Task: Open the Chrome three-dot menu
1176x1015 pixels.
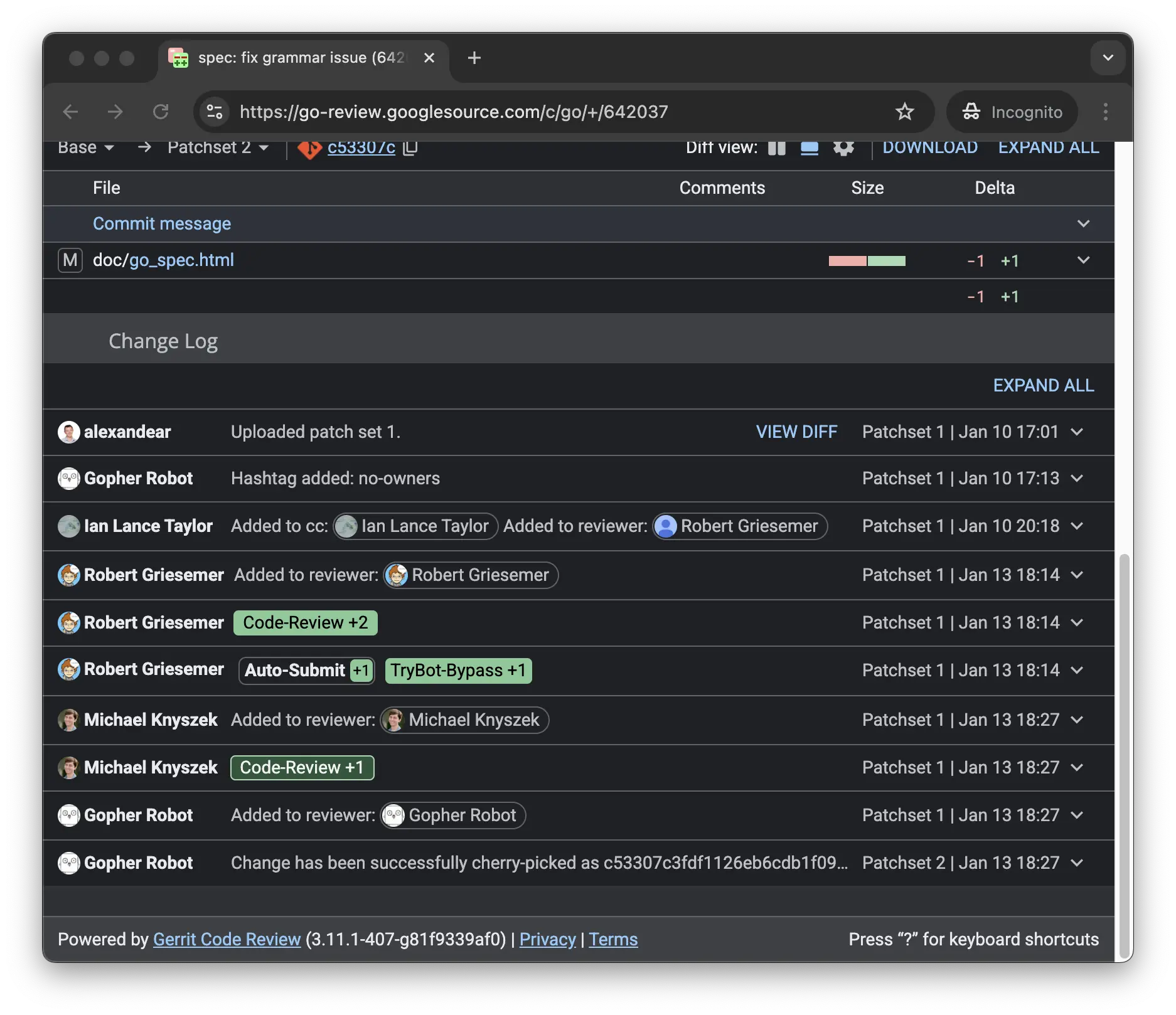Action: (1105, 112)
